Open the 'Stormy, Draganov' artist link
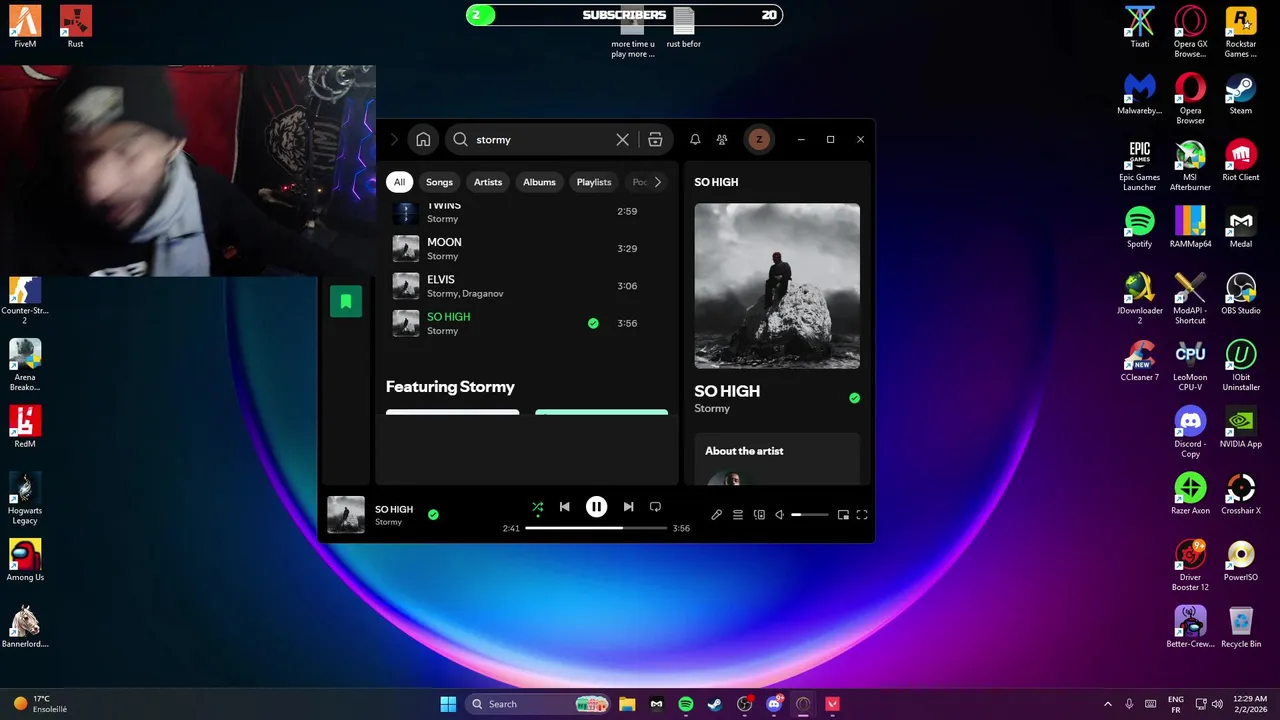This screenshot has width=1280, height=720. (465, 294)
